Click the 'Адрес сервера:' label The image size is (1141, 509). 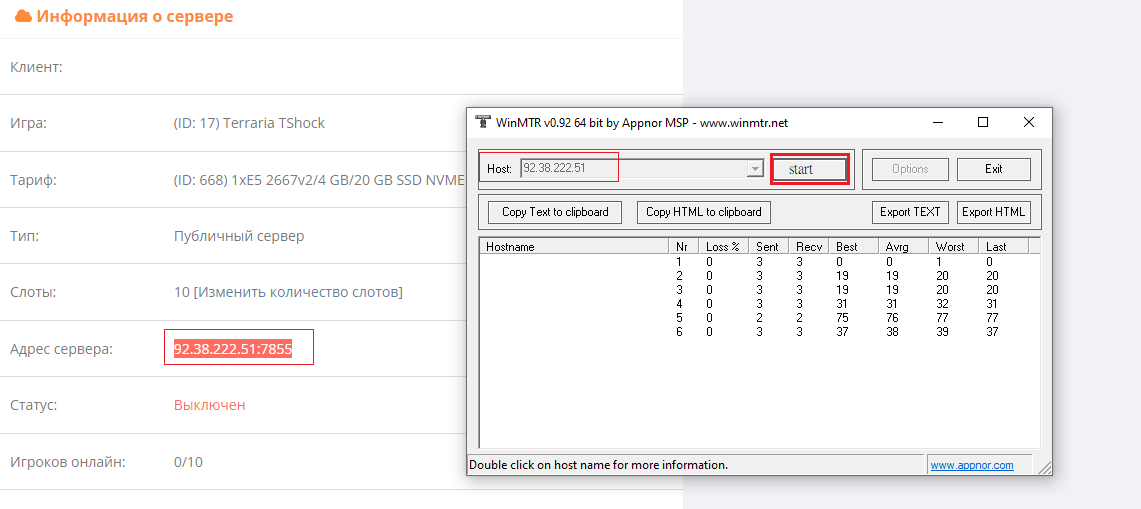pos(62,350)
